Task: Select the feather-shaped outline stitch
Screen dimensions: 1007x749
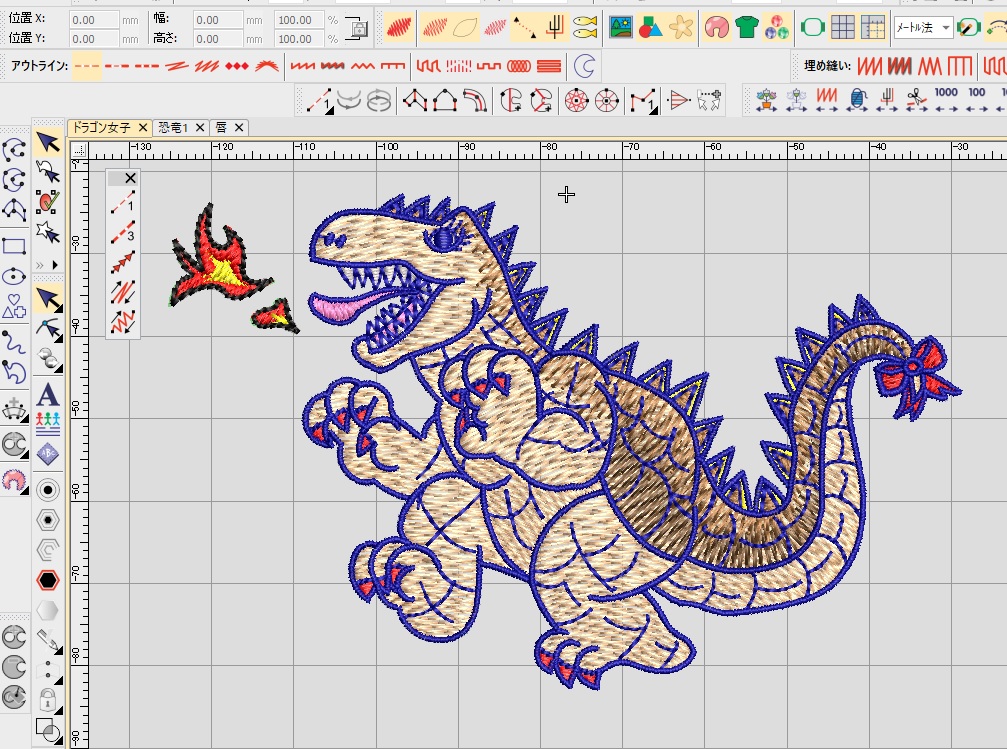Action: point(267,66)
